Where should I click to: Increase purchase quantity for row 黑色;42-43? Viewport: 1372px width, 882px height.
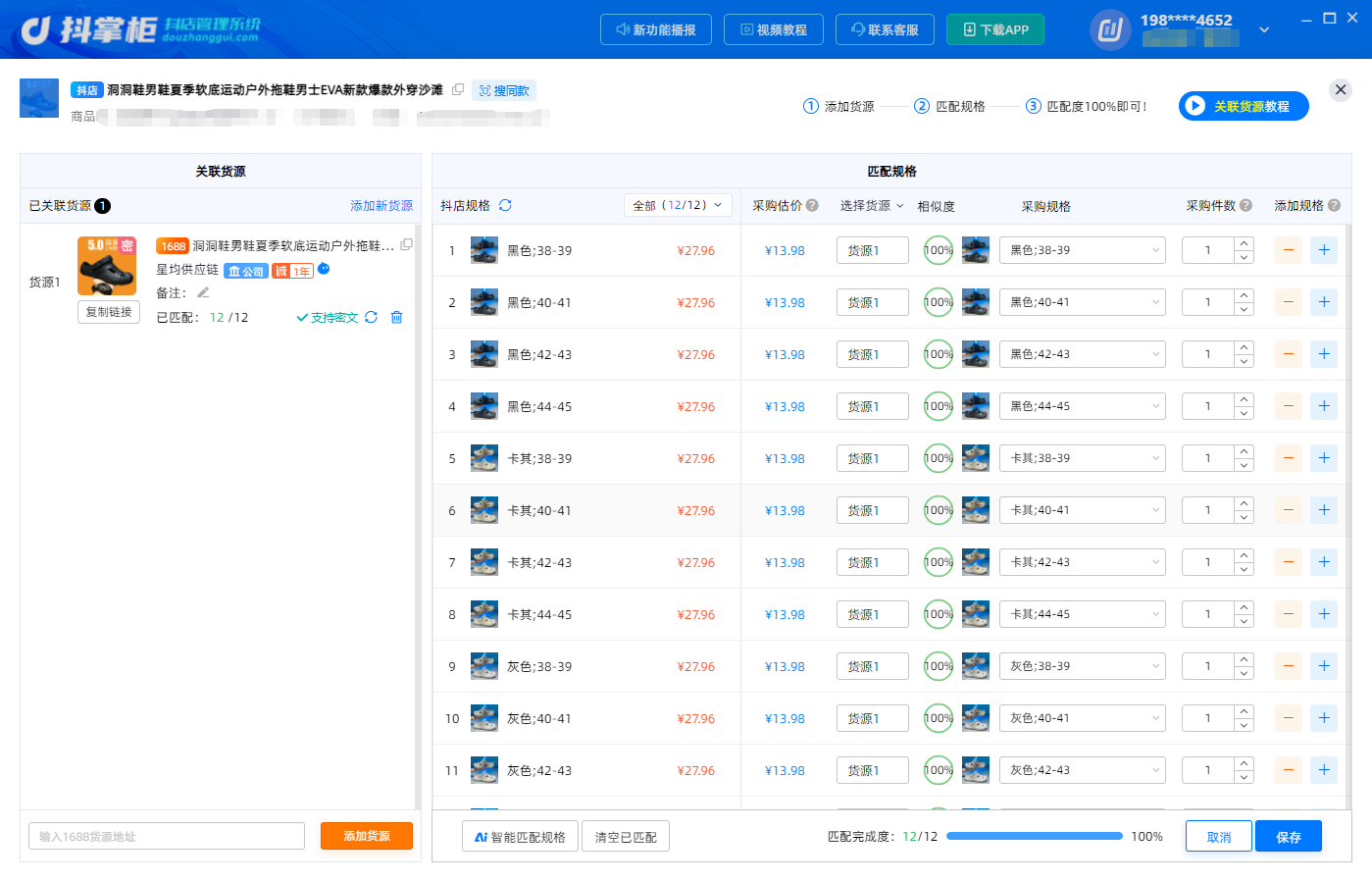pyautogui.click(x=1244, y=347)
